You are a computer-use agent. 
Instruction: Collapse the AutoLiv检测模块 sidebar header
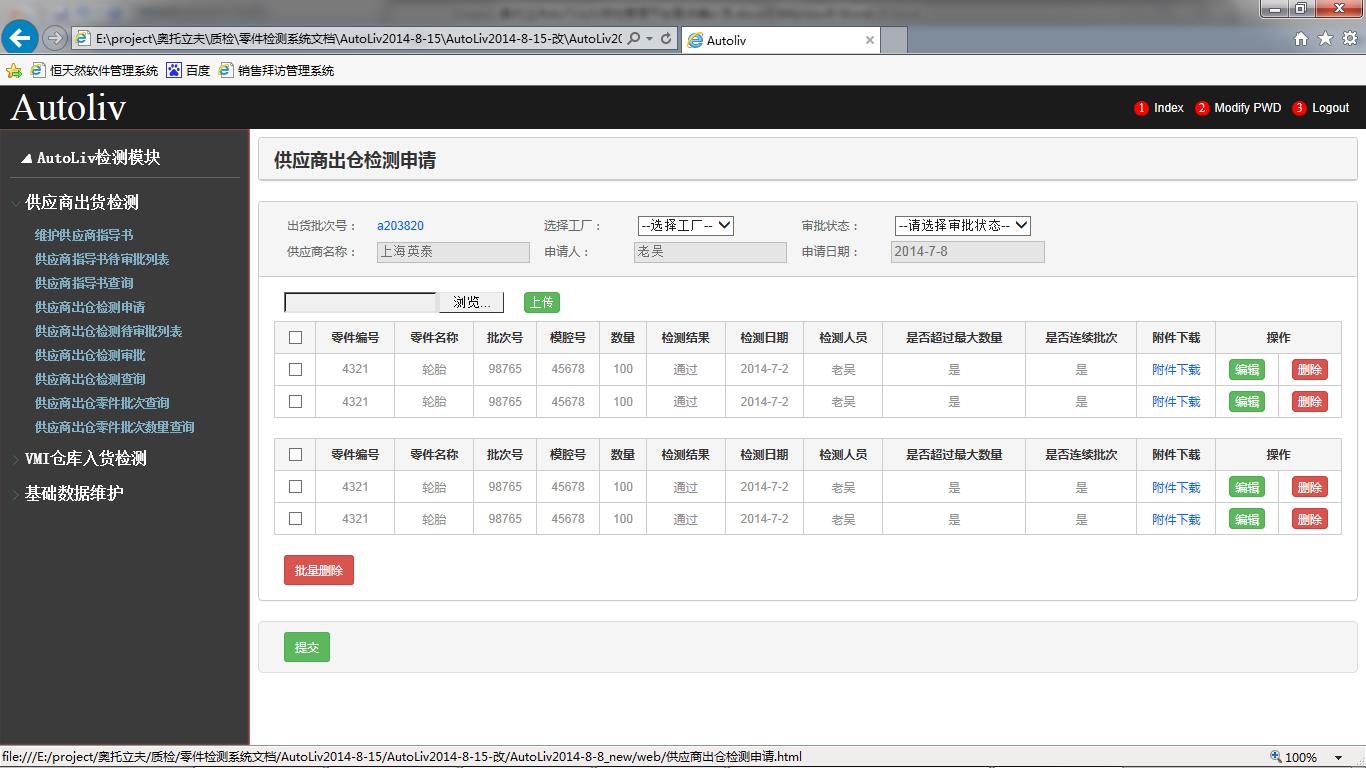point(90,158)
